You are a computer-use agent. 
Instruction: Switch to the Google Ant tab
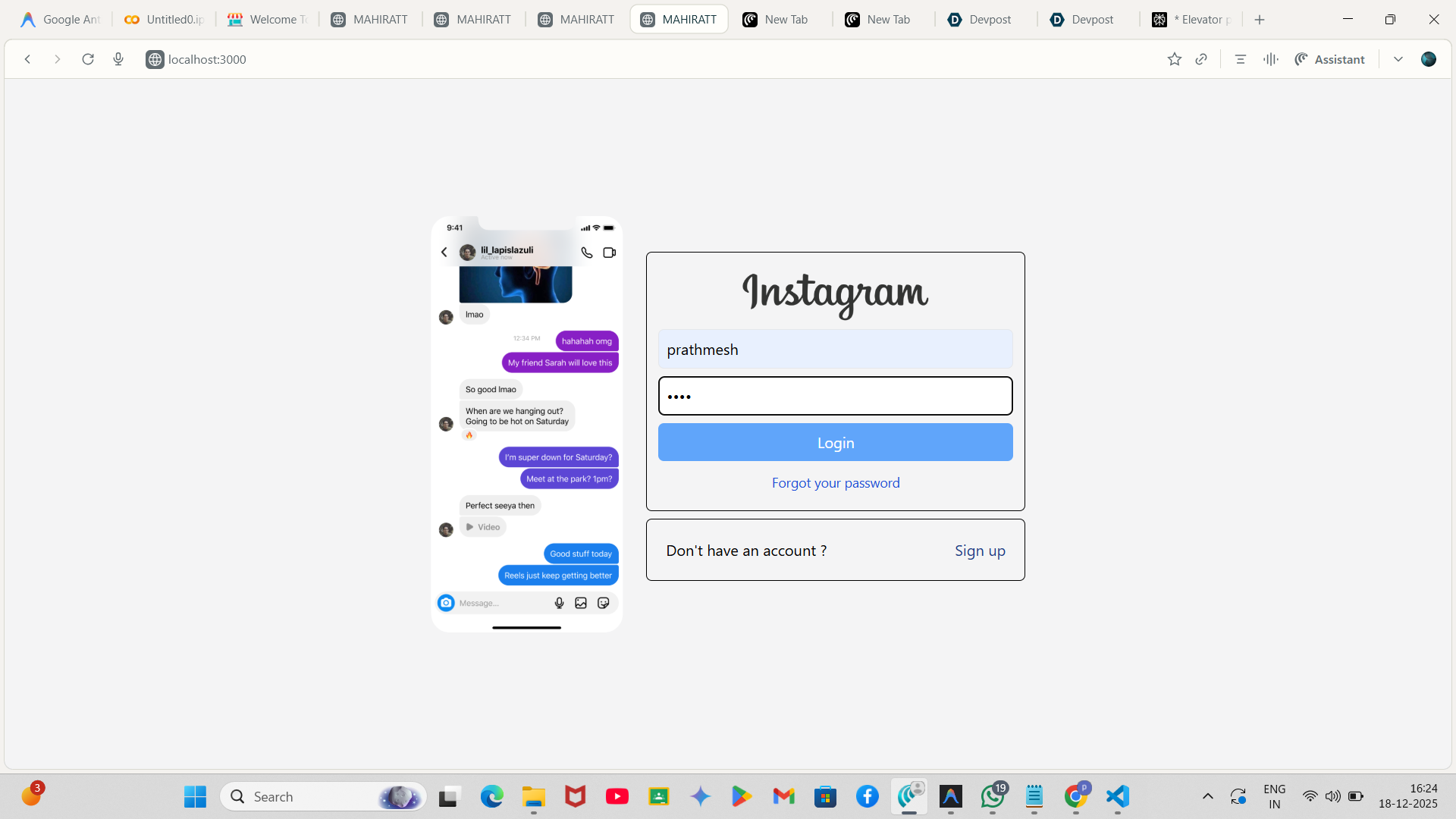[62, 20]
